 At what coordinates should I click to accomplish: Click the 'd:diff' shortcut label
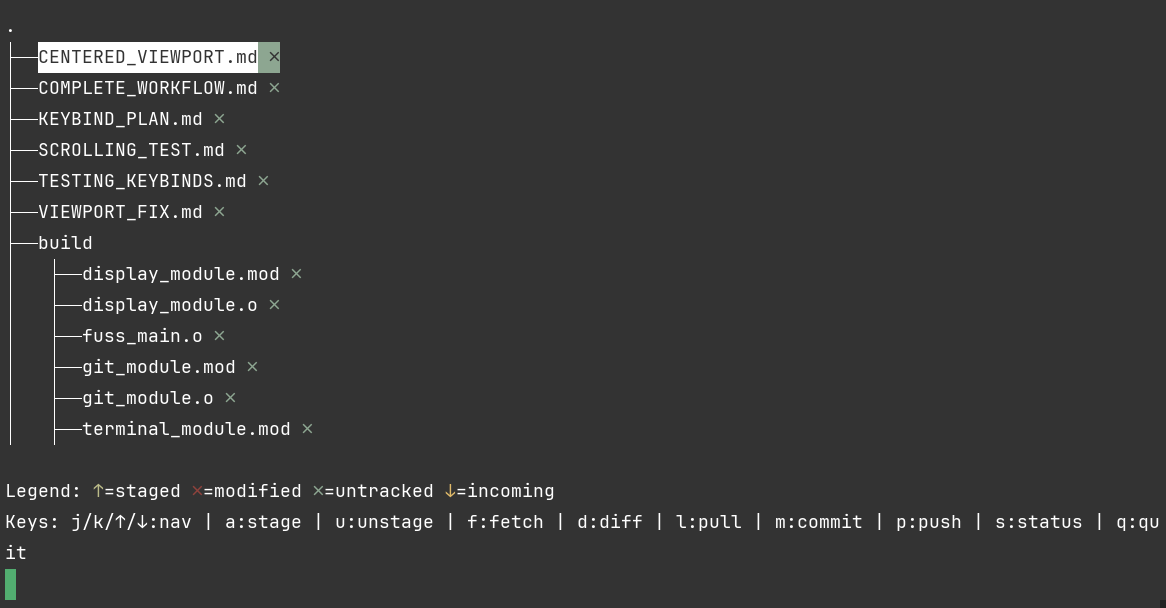609,522
